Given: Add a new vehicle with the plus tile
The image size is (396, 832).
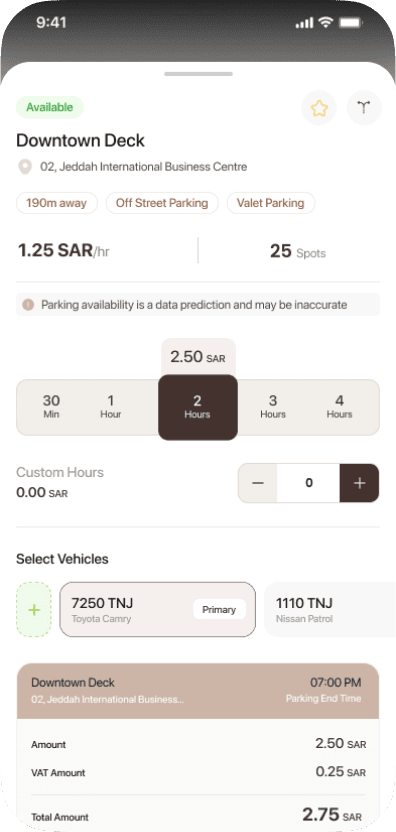Looking at the screenshot, I should point(34,610).
